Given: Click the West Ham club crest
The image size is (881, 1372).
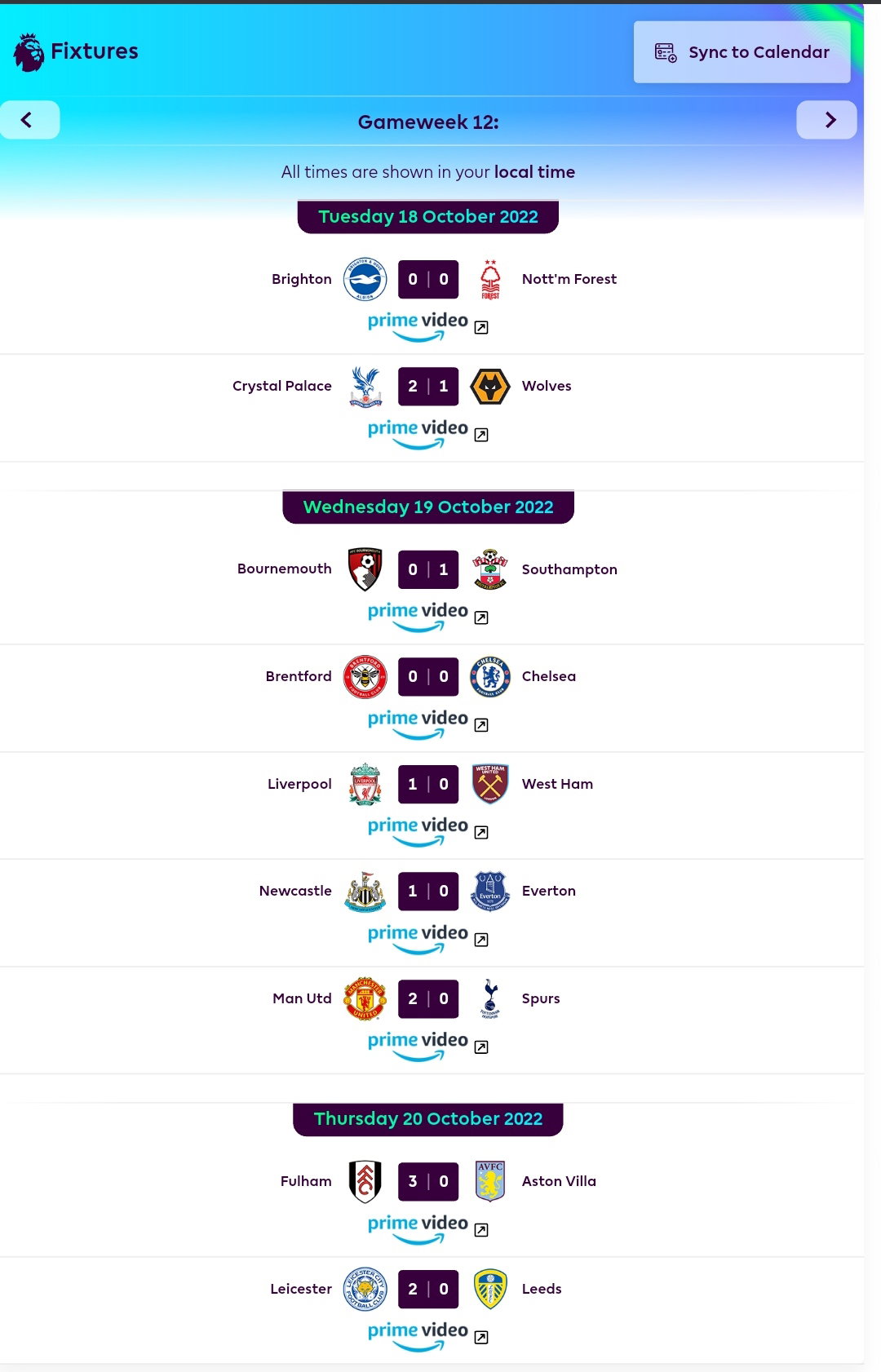Looking at the screenshot, I should pos(490,784).
